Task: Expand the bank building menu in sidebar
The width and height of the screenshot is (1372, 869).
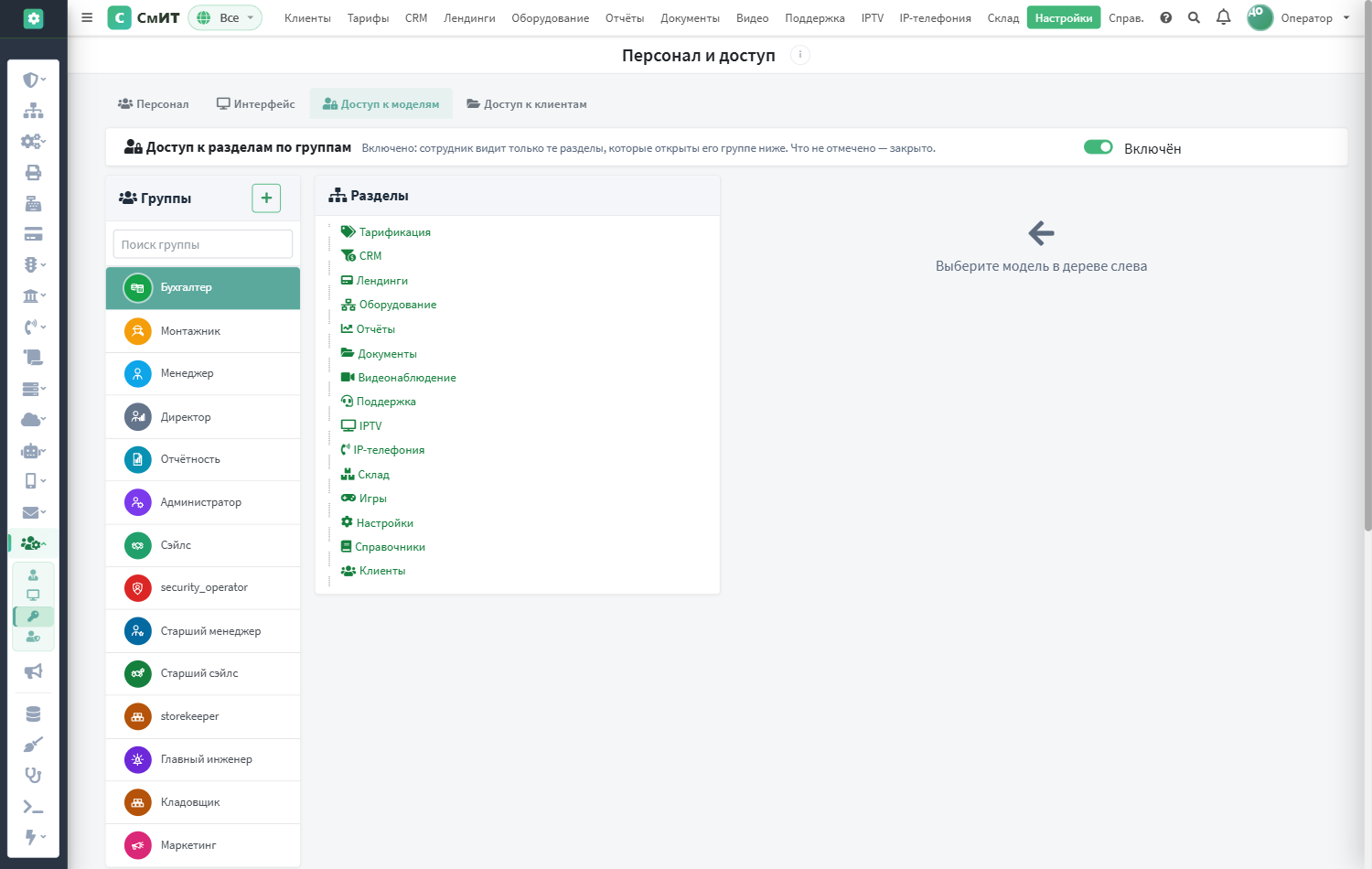Action: 33,295
